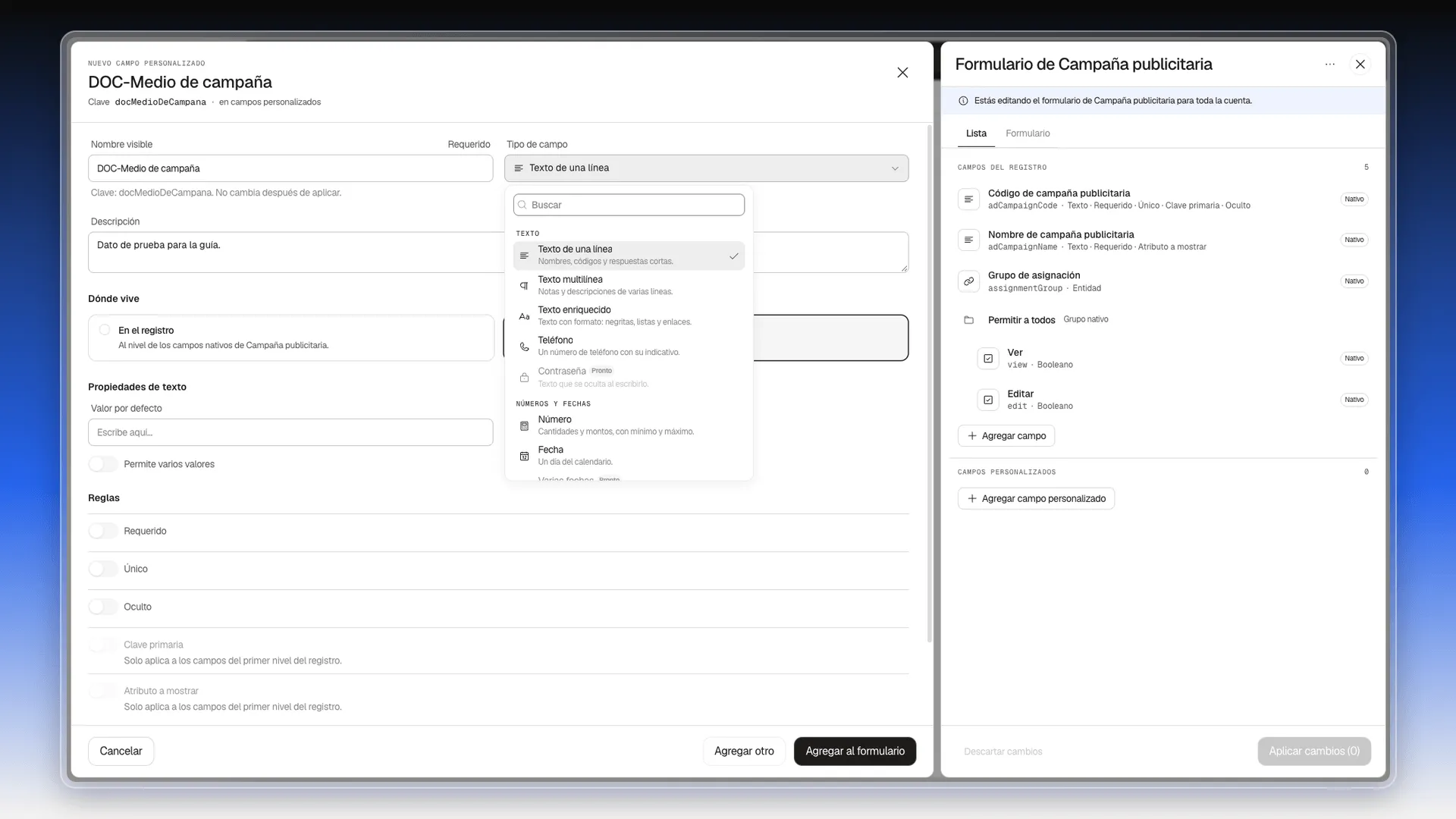1456x819 pixels.
Task: Choose Teléfono field type
Action: pyautogui.click(x=629, y=347)
